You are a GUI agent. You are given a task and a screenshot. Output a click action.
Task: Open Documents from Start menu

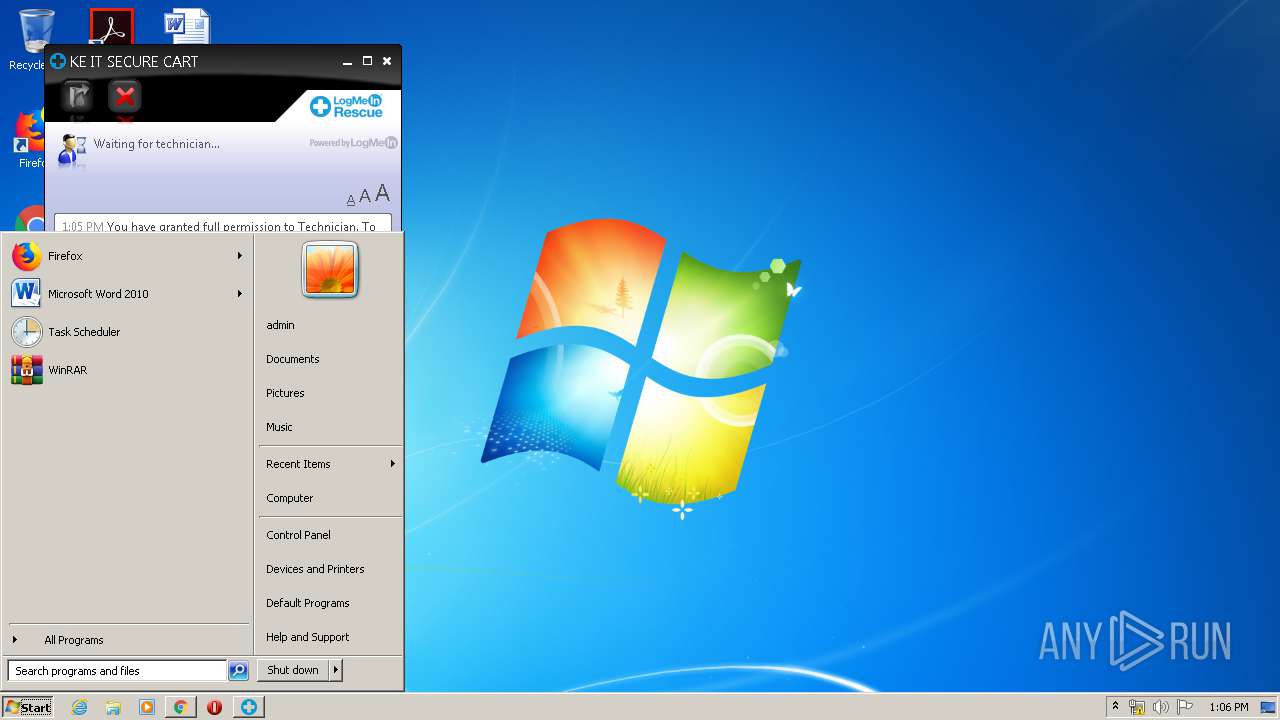click(330, 359)
